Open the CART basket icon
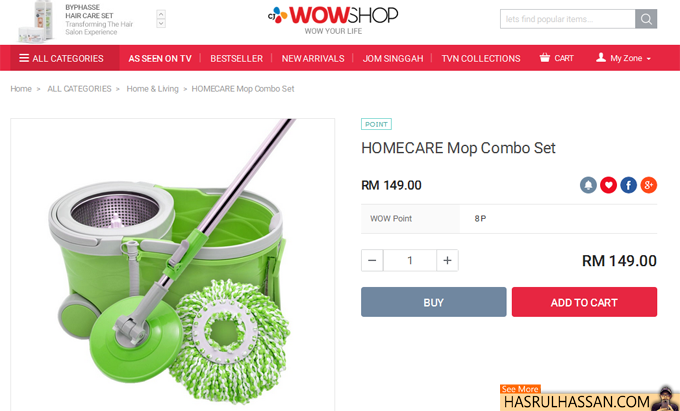The image size is (680, 411). tap(544, 58)
